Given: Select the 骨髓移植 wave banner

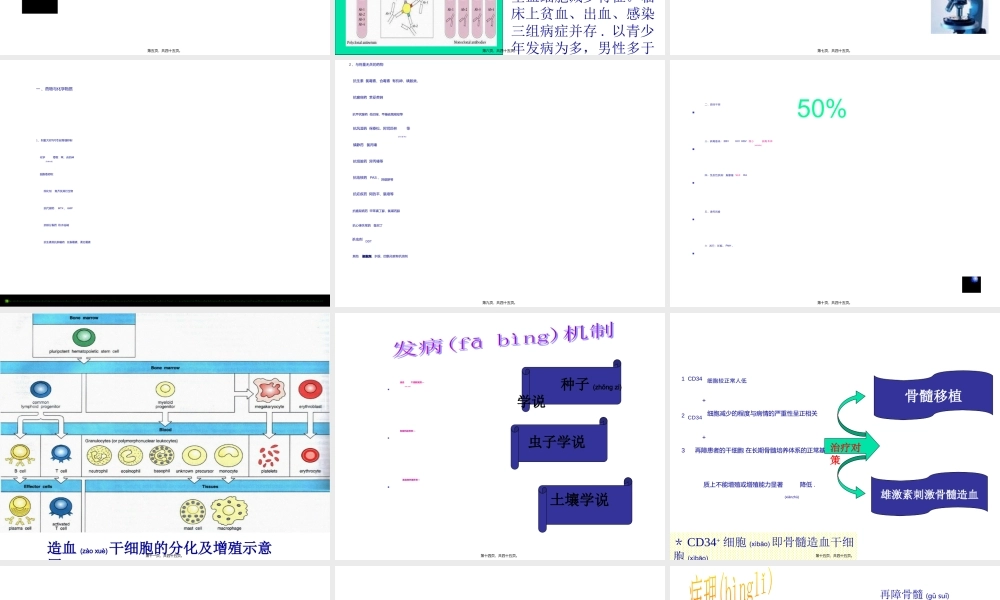Looking at the screenshot, I should point(933,395).
